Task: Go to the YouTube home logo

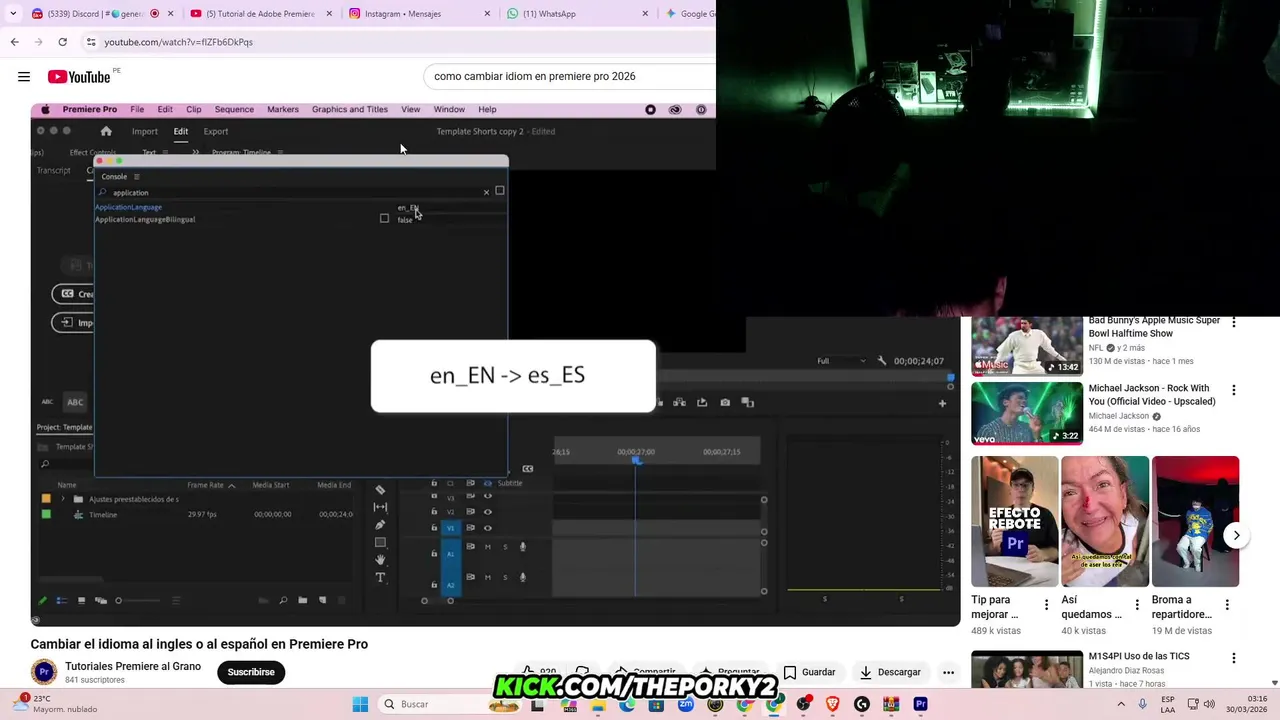Action: 79,77
